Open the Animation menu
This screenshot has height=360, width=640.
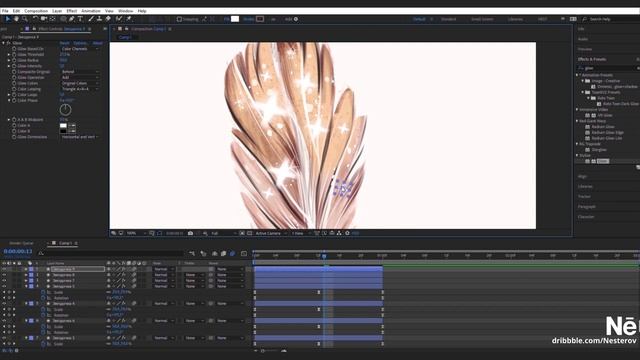pyautogui.click(x=91, y=11)
